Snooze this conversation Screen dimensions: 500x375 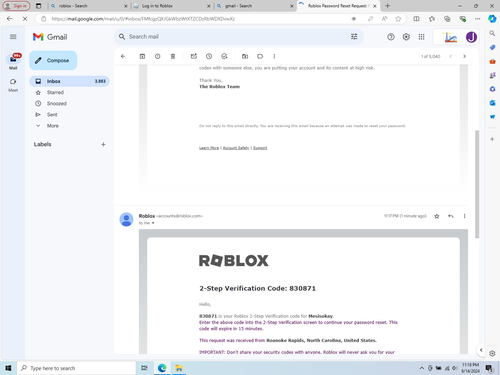(209, 56)
